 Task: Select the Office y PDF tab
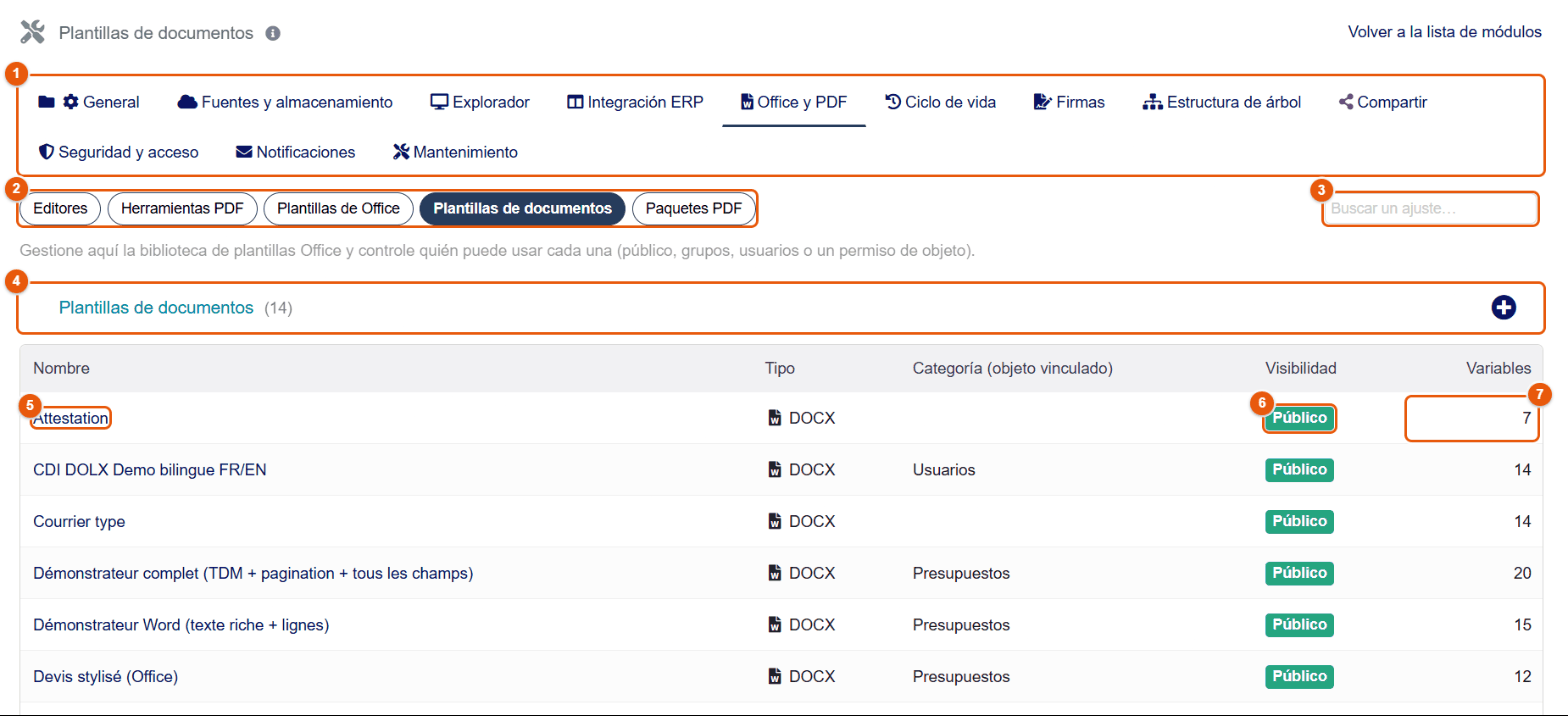point(794,101)
